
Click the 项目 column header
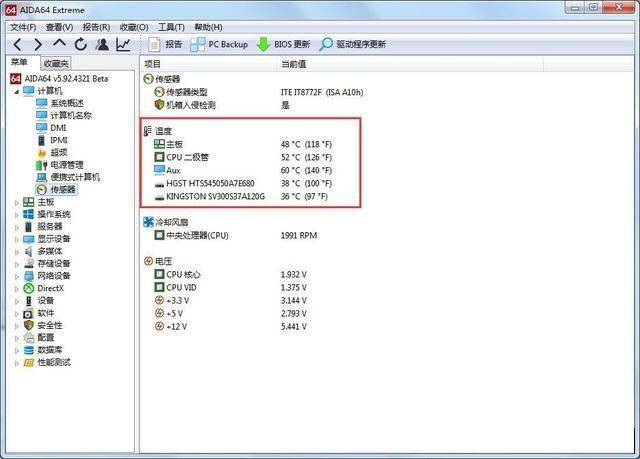[x=209, y=64]
